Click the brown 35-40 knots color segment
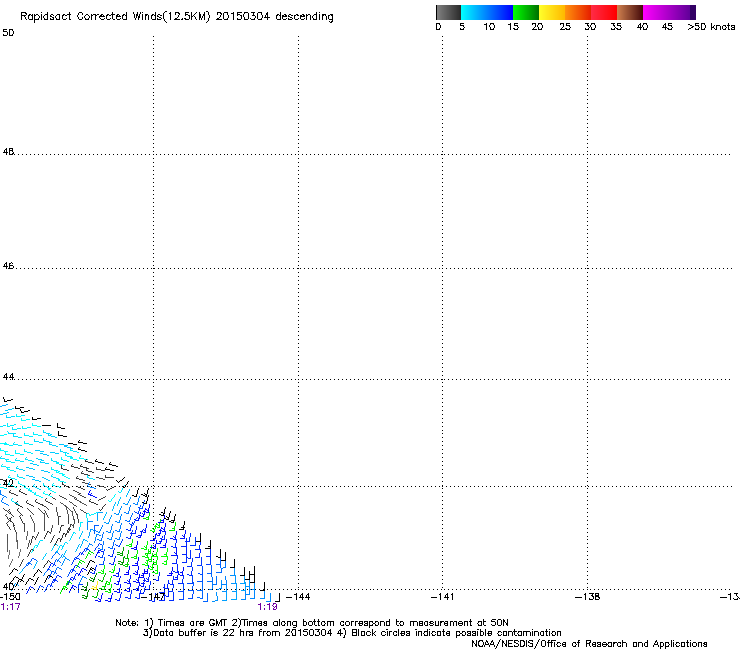Viewport: 740px width, 650px height. point(630,12)
